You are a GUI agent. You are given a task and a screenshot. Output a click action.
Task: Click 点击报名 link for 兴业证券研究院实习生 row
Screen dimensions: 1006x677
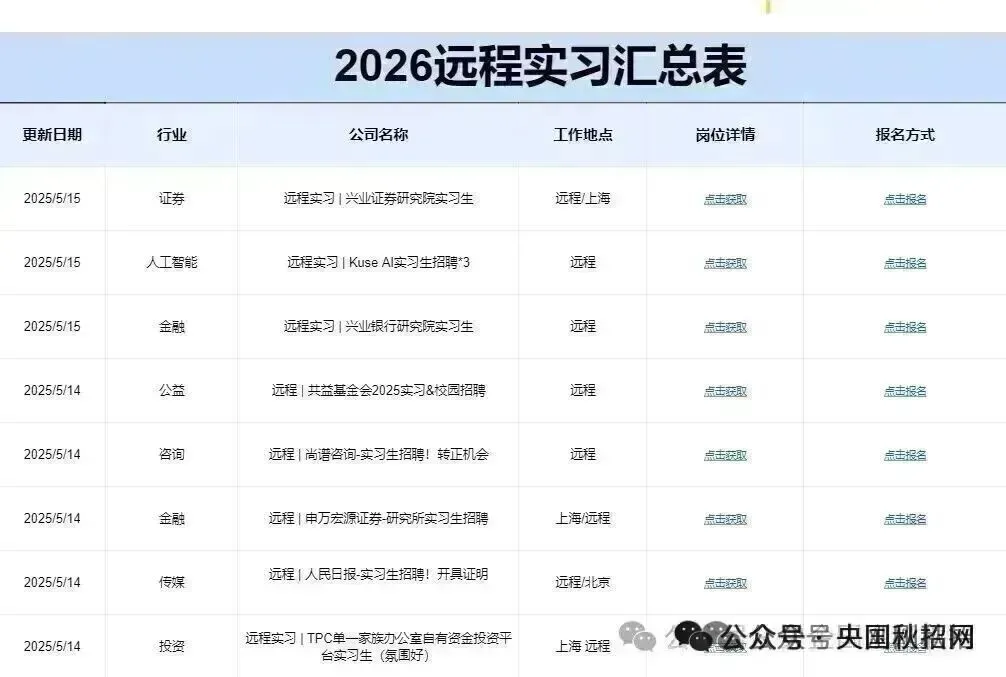[905, 199]
